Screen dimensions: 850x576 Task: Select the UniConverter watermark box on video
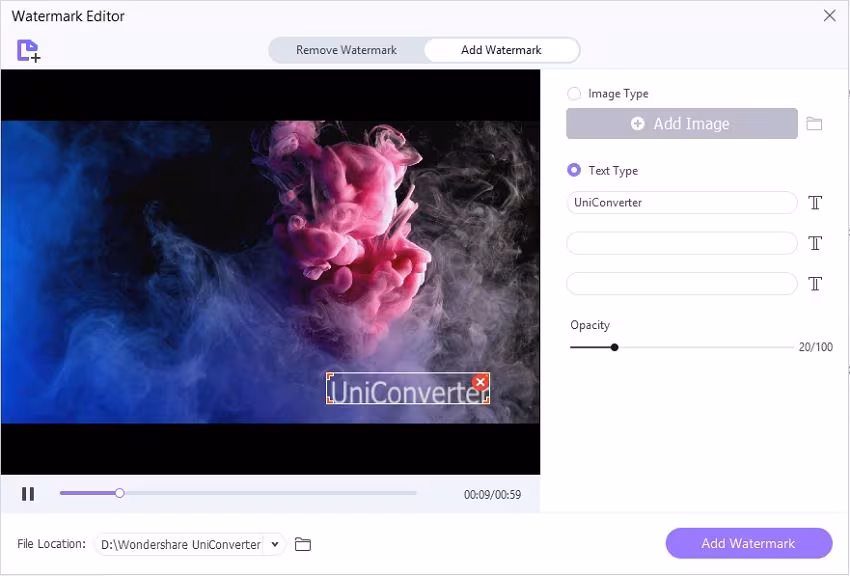pos(408,389)
